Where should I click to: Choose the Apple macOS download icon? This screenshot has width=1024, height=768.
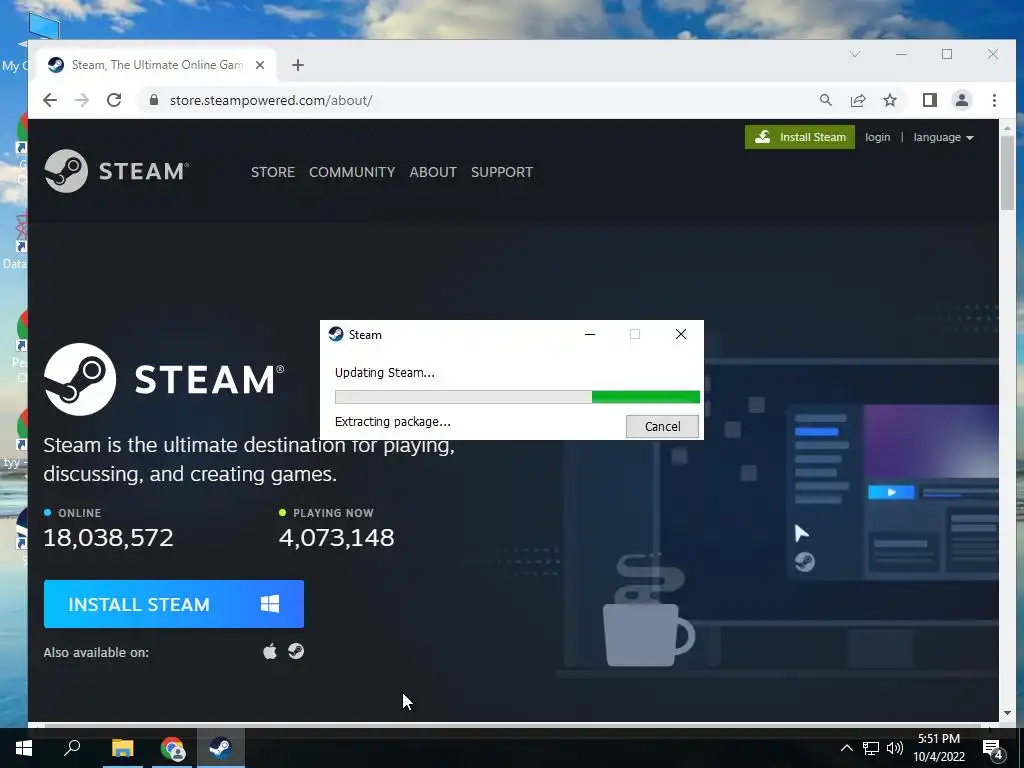270,651
